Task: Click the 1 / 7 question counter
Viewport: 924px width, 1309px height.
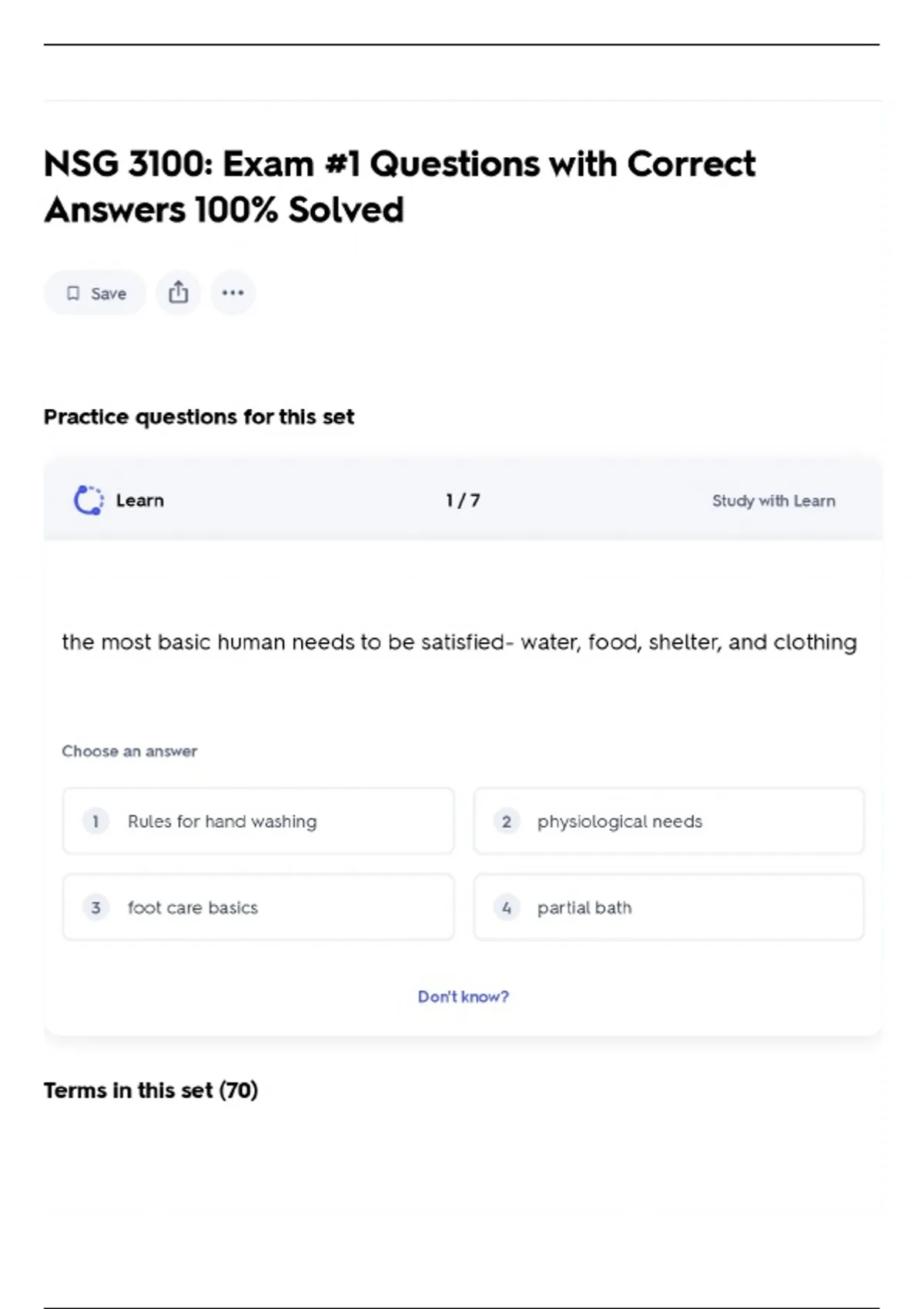Action: pos(463,500)
